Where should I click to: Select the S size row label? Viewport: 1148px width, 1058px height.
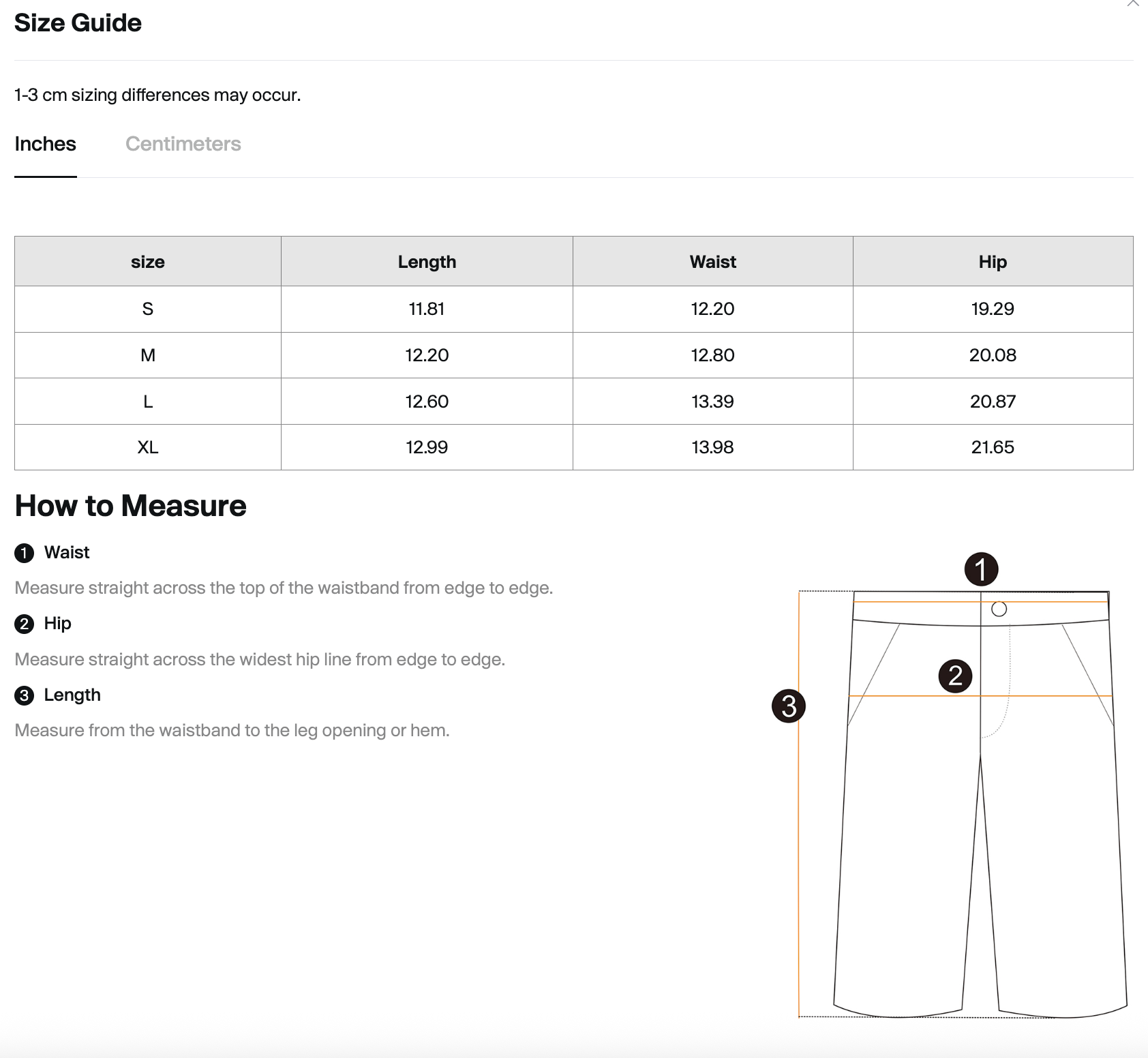(x=147, y=309)
